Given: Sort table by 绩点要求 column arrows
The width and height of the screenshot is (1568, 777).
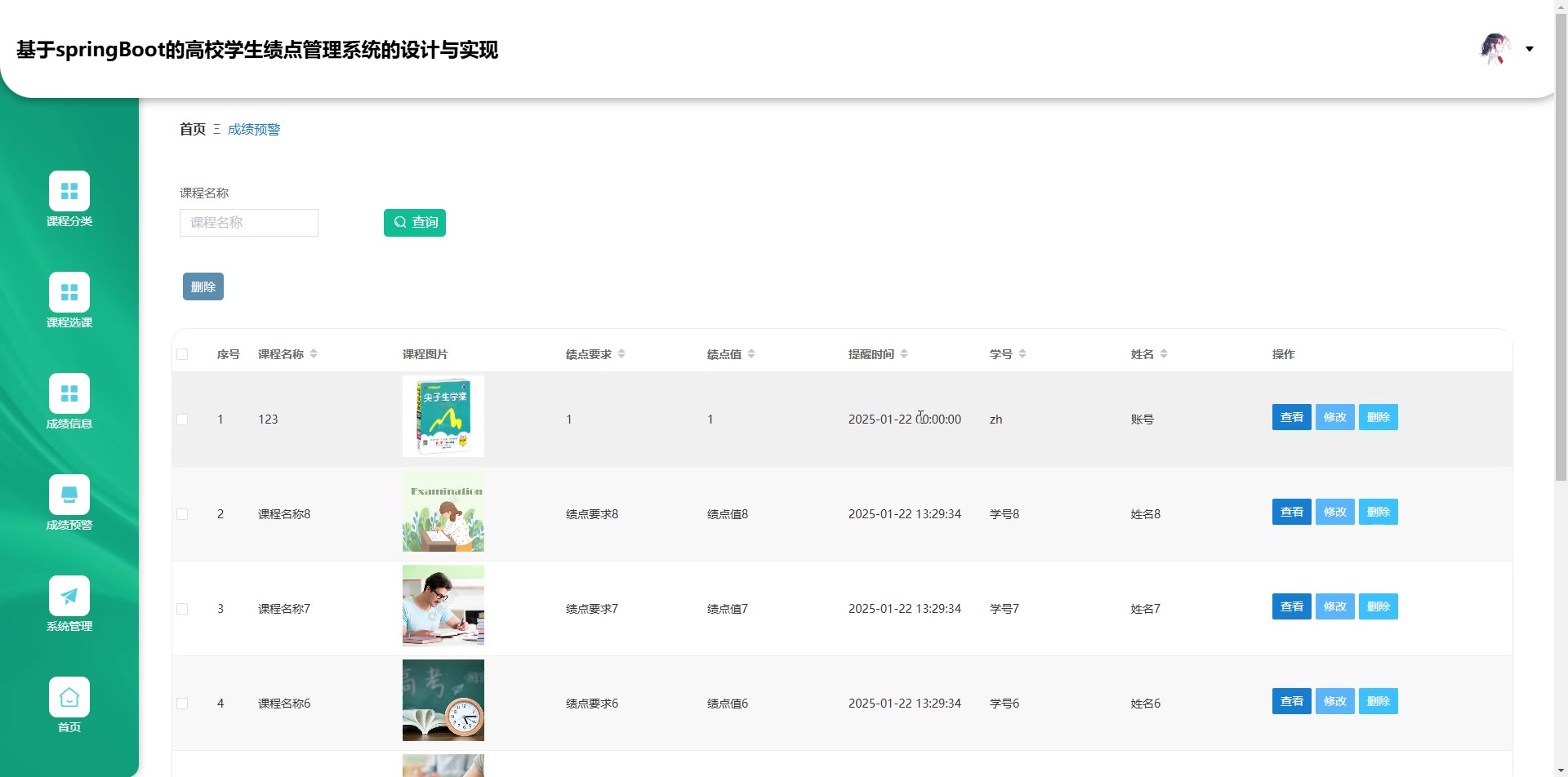Looking at the screenshot, I should click(621, 354).
